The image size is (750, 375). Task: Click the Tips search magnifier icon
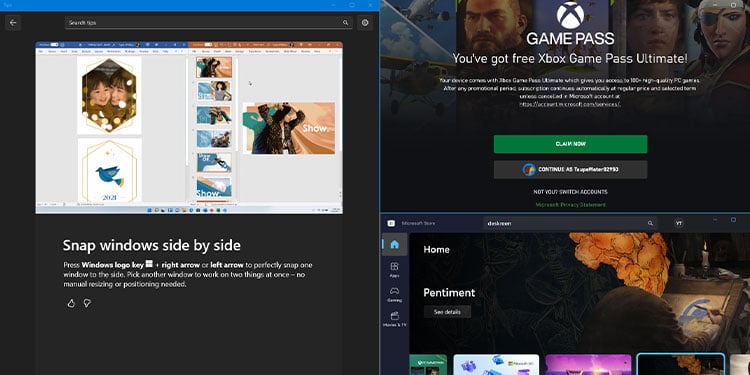click(x=345, y=22)
